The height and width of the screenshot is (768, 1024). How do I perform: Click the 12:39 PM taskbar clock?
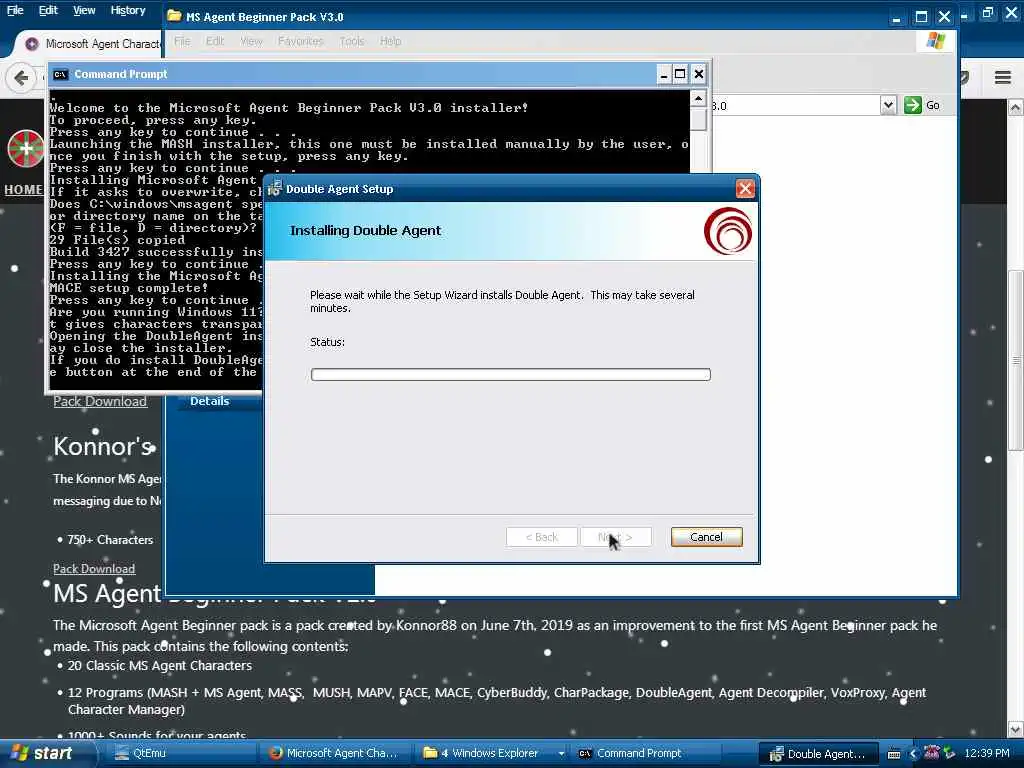pyautogui.click(x=986, y=753)
